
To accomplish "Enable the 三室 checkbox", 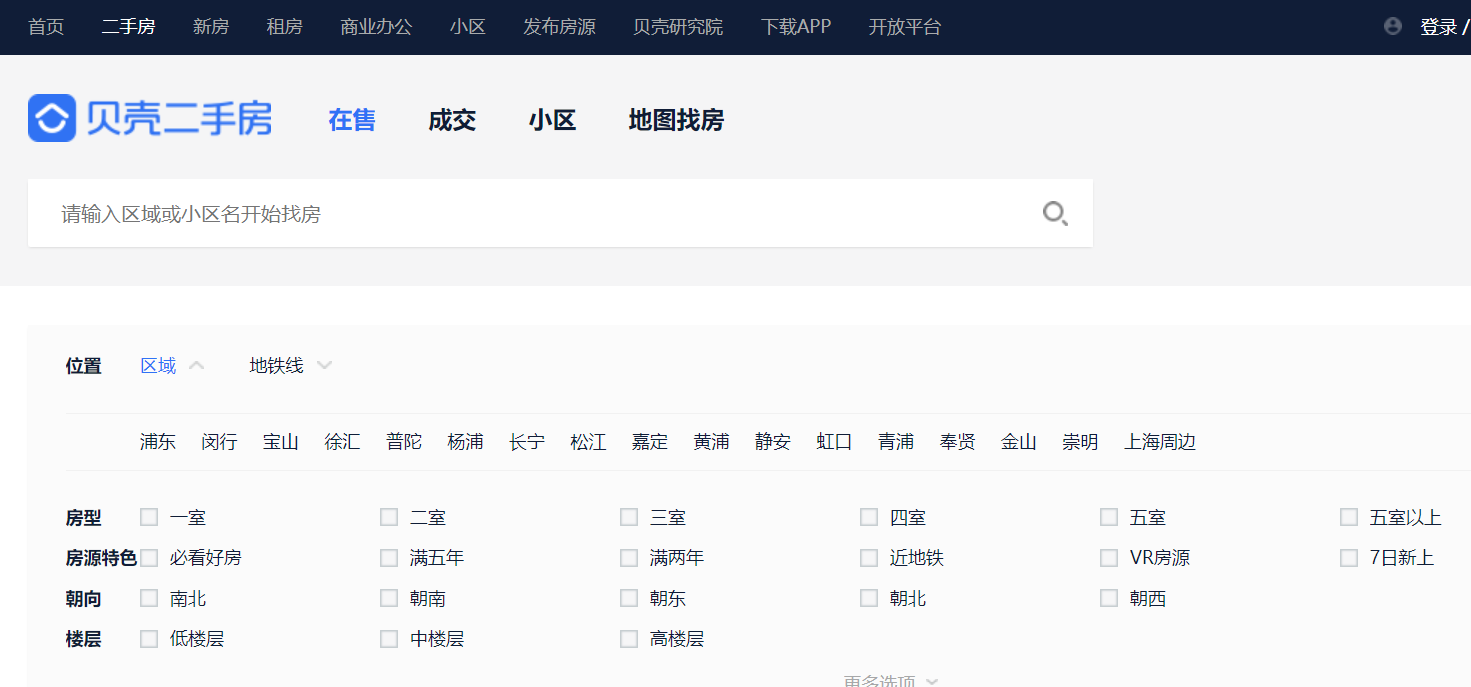I will pos(629,517).
